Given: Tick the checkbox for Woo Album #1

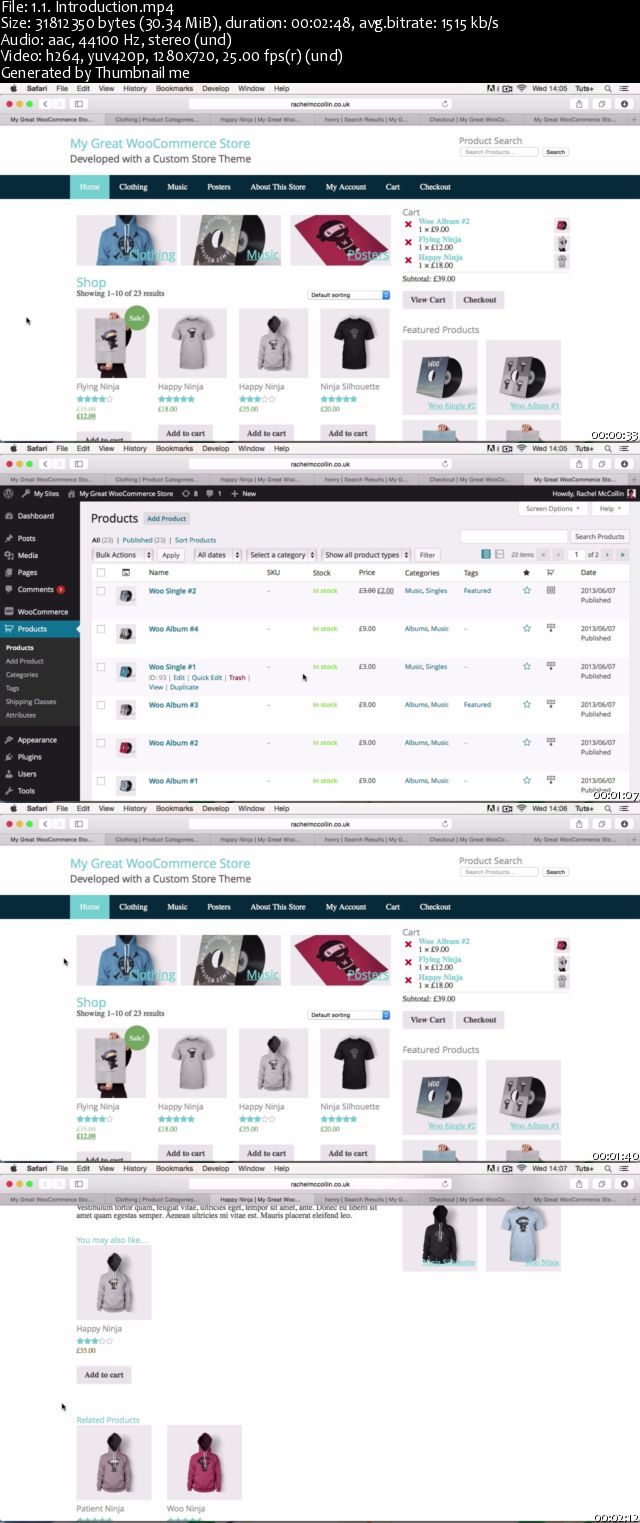Looking at the screenshot, I should (x=101, y=781).
